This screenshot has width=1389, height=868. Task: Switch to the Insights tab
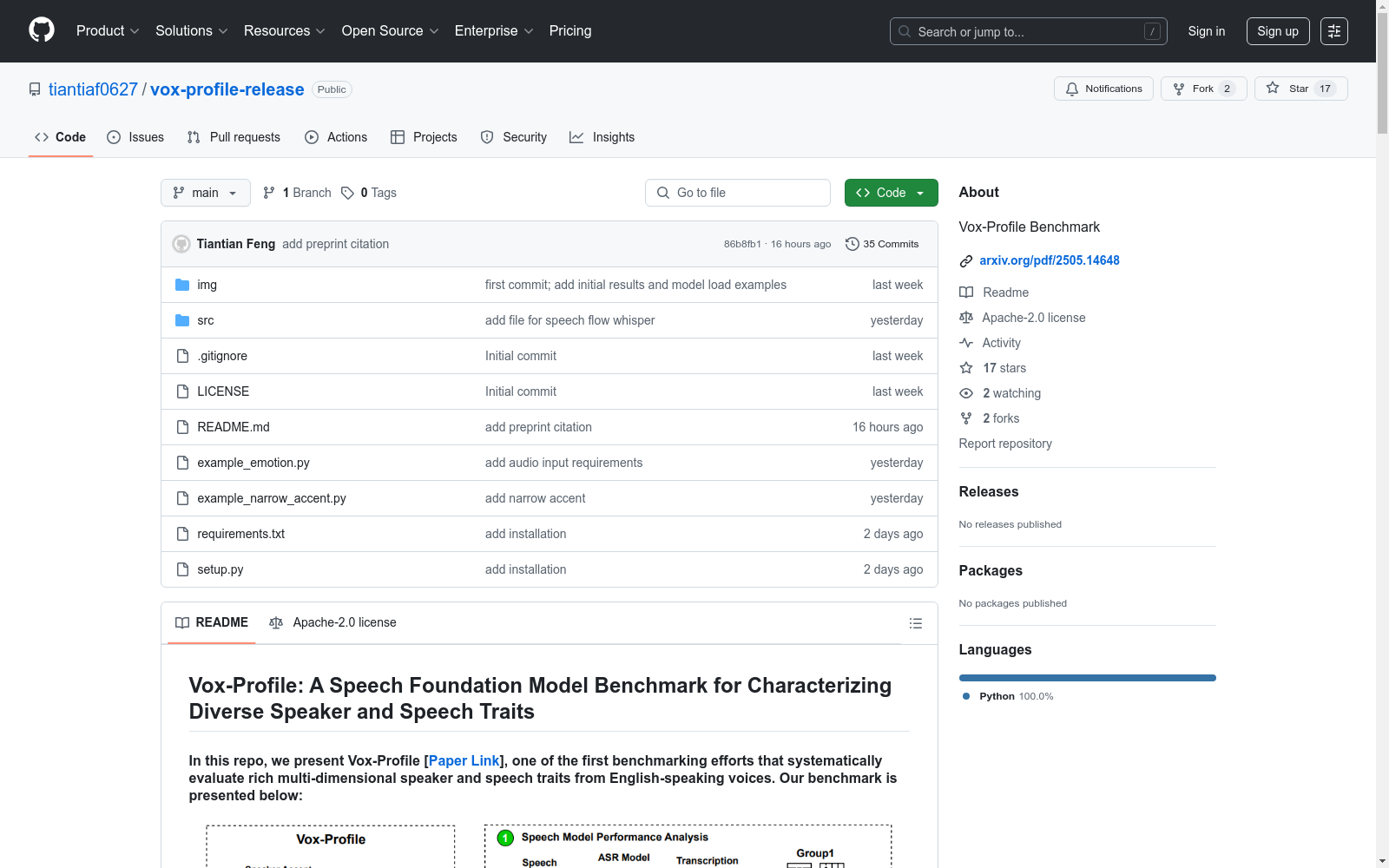tap(602, 137)
